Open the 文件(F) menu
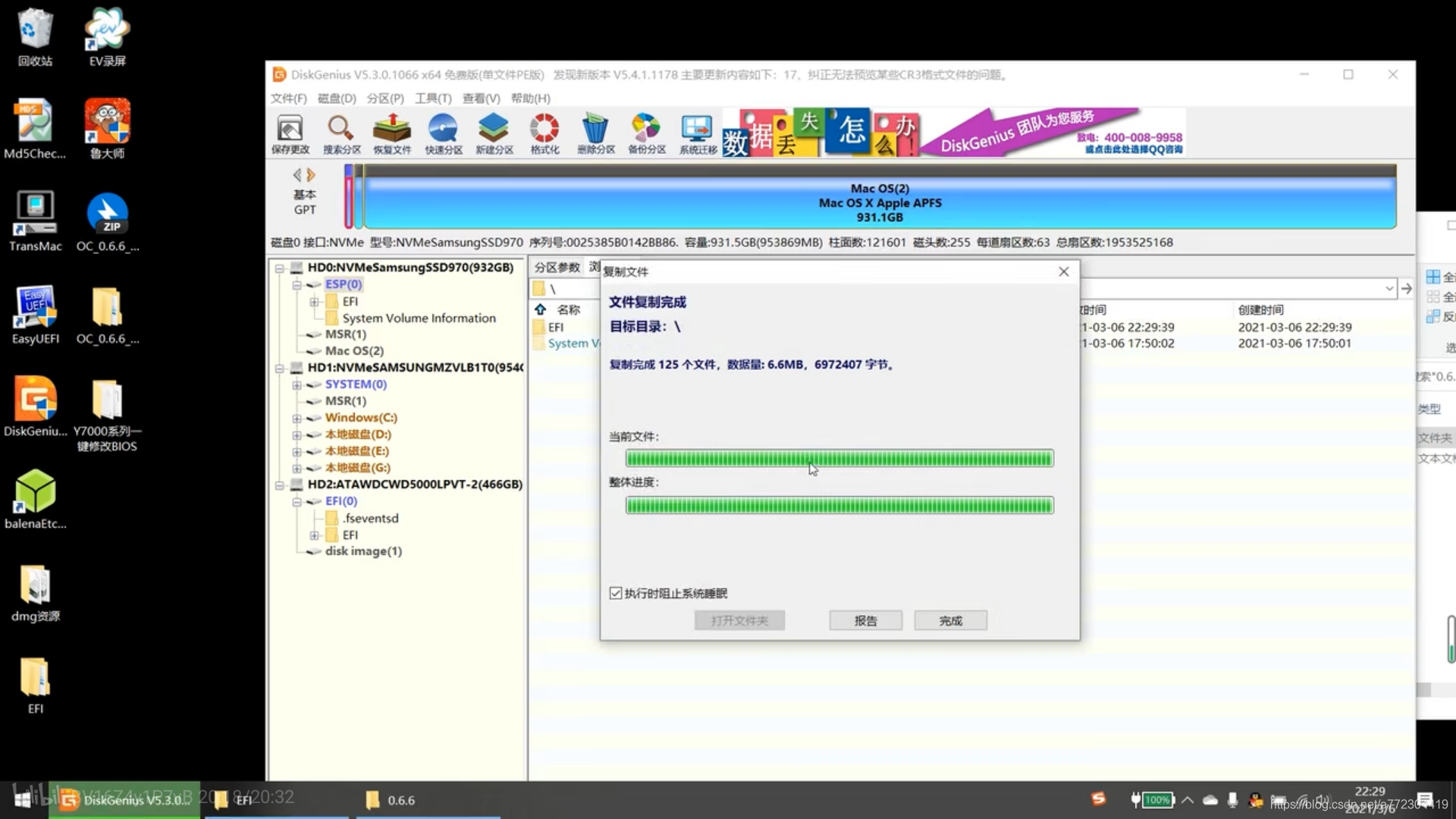The height and width of the screenshot is (819, 1456). [x=288, y=98]
